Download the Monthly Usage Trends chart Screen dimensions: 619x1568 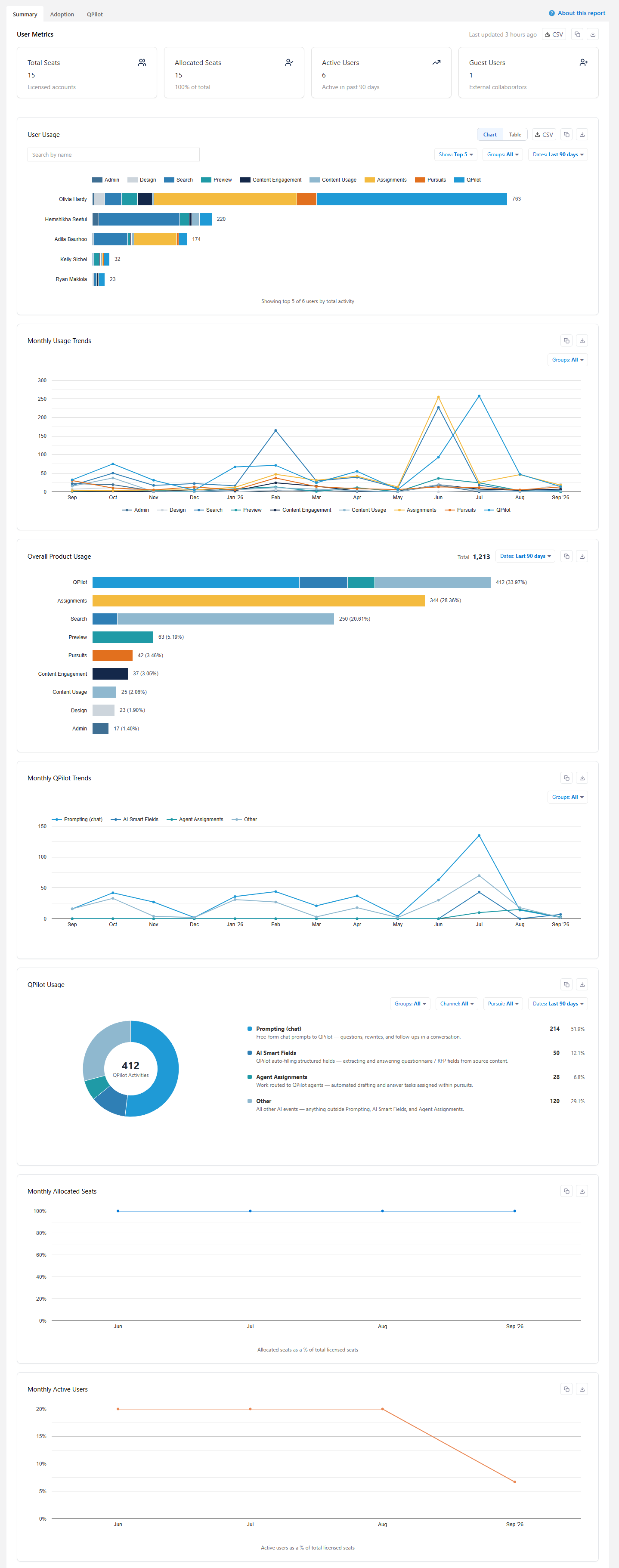click(x=582, y=341)
